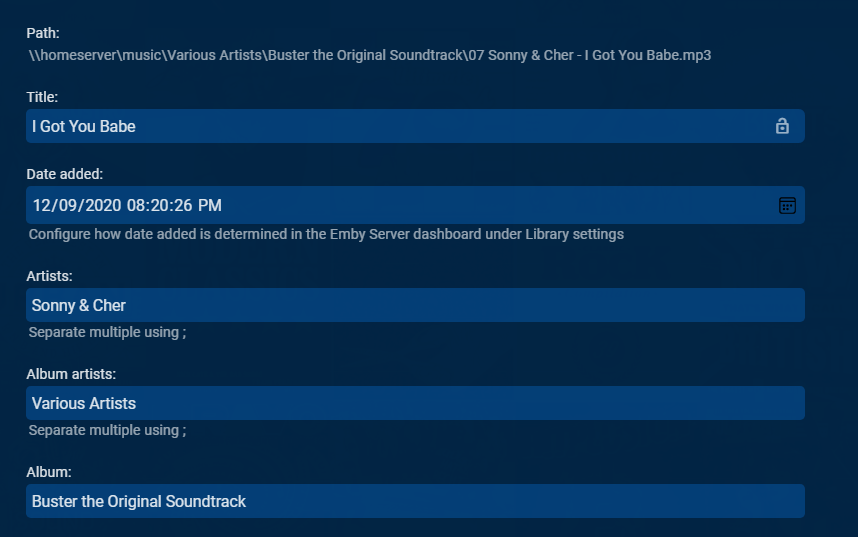The image size is (858, 537).
Task: Select the minutes 20 in Date added time
Action: point(160,205)
